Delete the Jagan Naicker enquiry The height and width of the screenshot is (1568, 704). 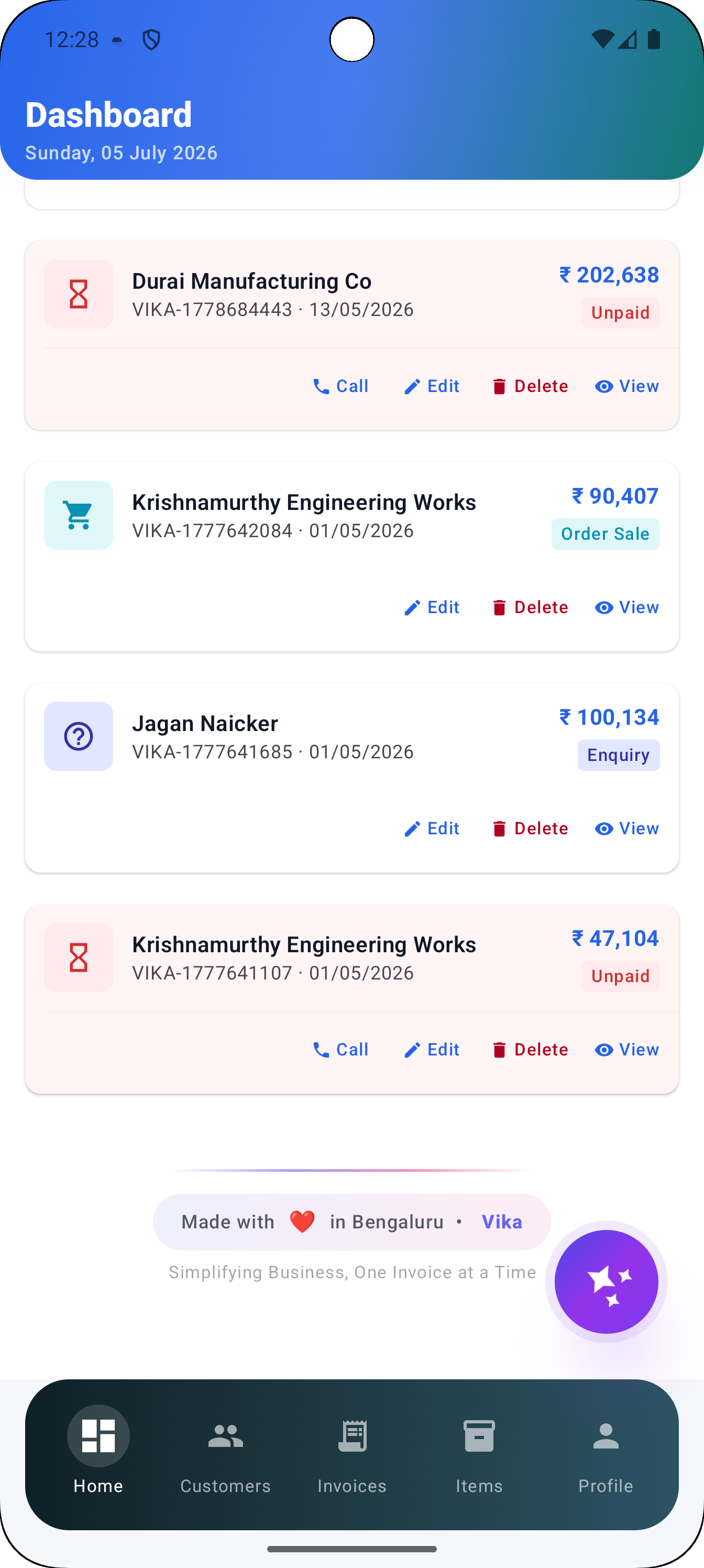[530, 828]
